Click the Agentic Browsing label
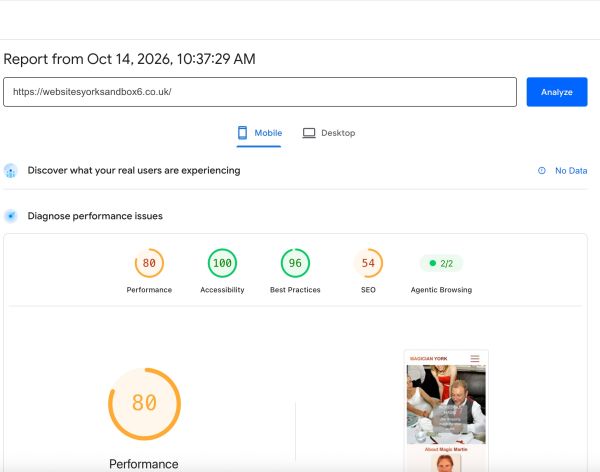The width and height of the screenshot is (600, 472). click(441, 290)
